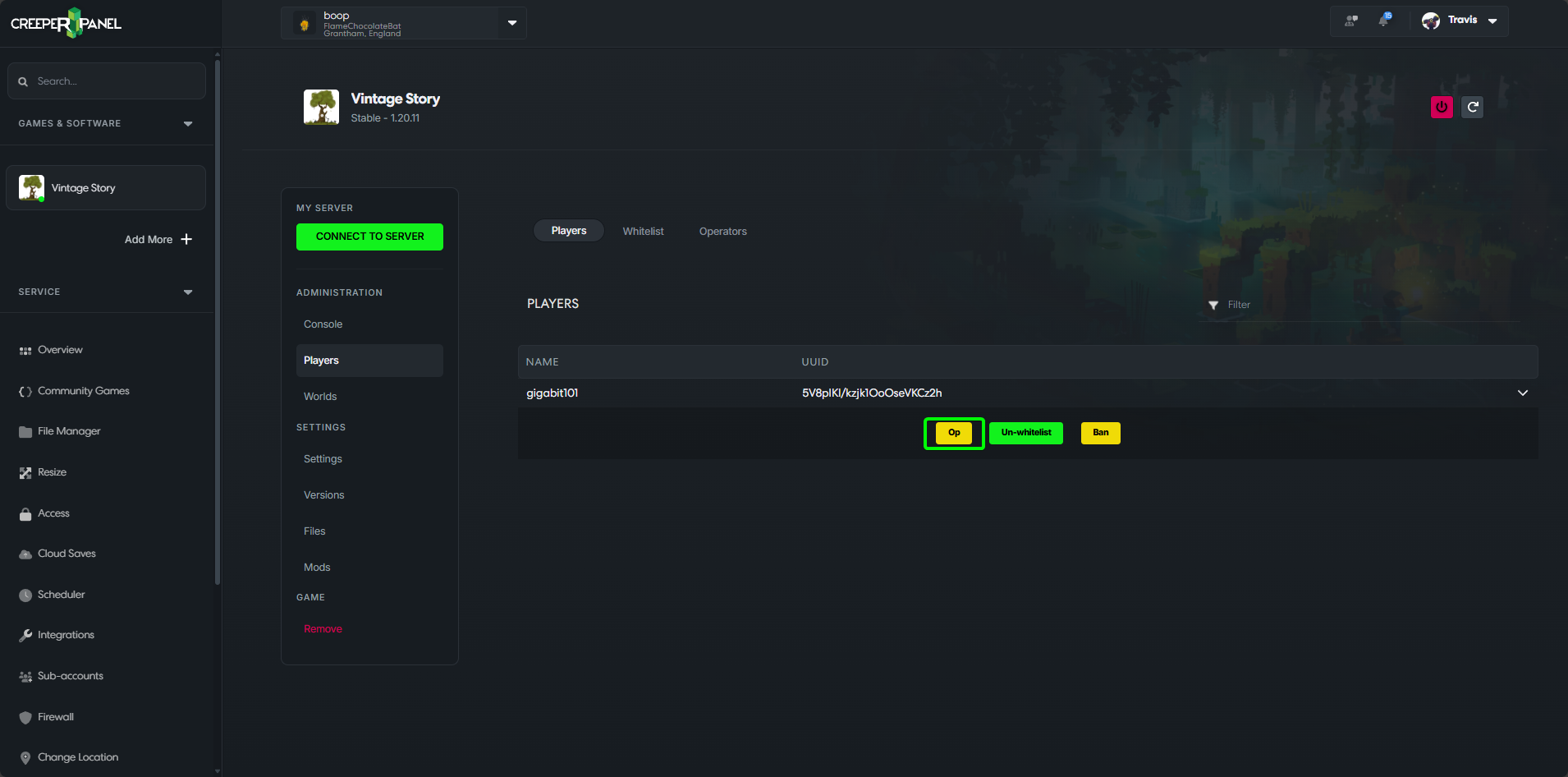The image size is (1568, 777).
Task: Open the Firewall settings page
Action: [56, 717]
